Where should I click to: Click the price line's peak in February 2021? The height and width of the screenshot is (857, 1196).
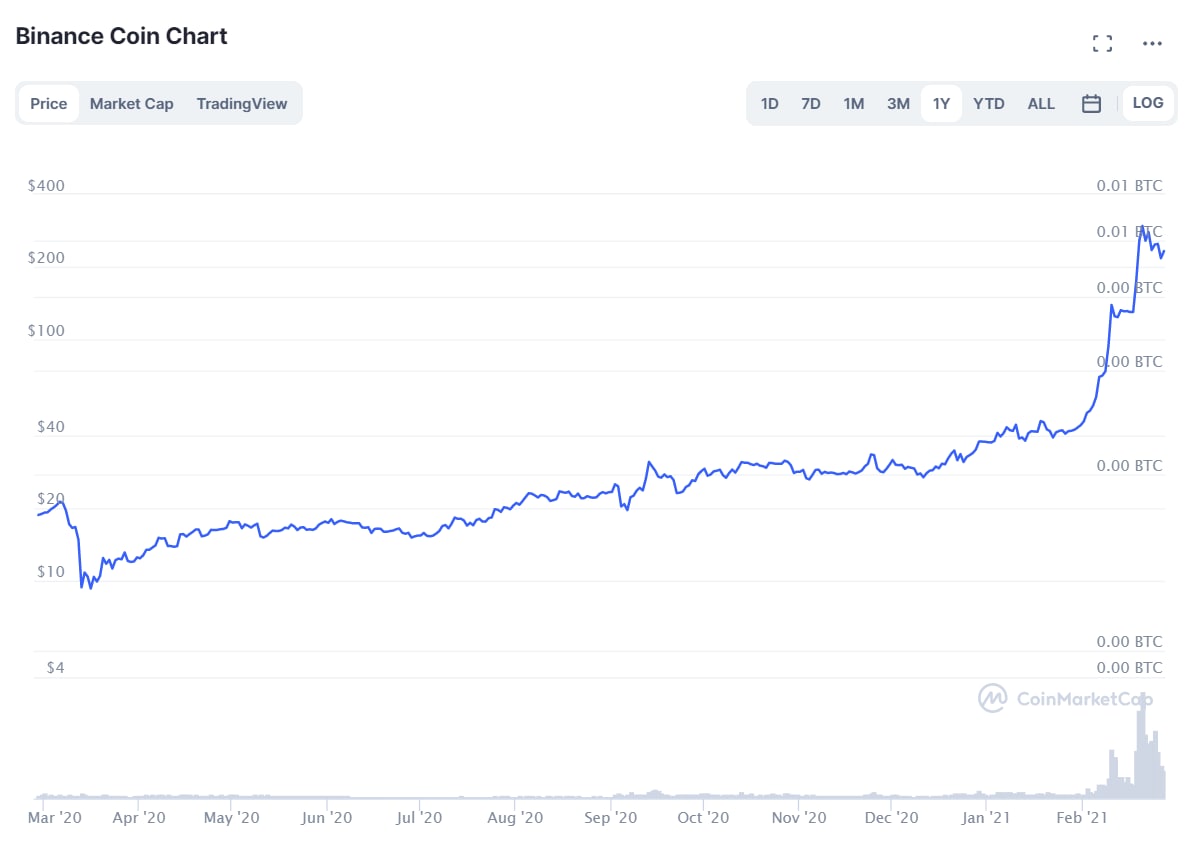pyautogui.click(x=1142, y=227)
